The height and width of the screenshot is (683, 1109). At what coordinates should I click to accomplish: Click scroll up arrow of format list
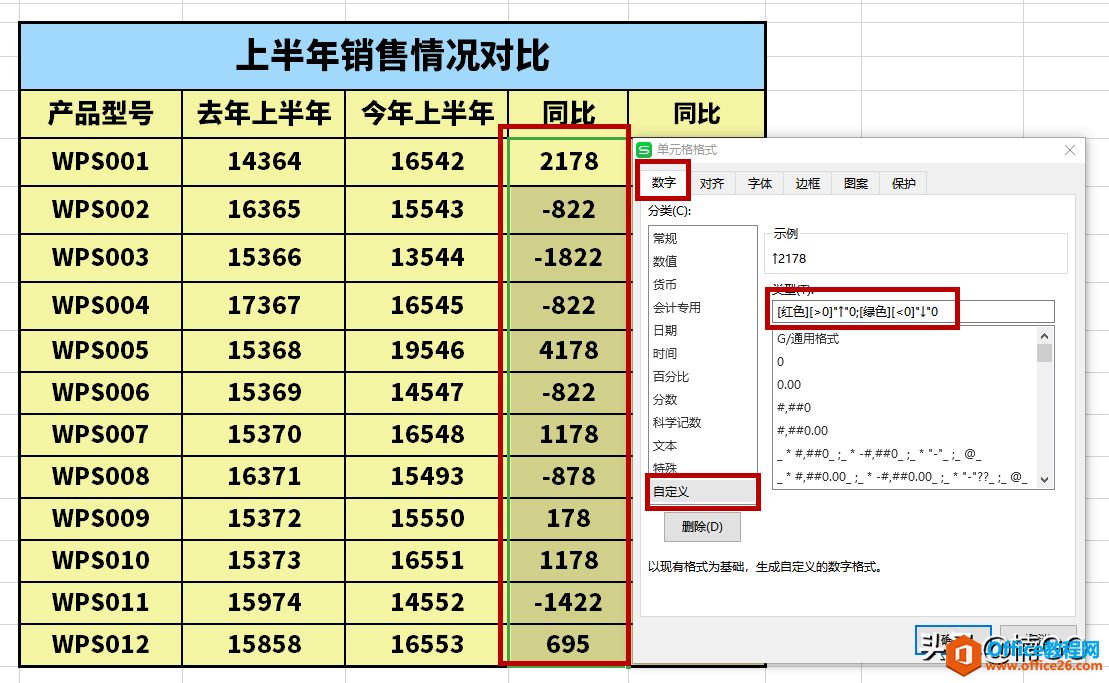(x=1045, y=335)
